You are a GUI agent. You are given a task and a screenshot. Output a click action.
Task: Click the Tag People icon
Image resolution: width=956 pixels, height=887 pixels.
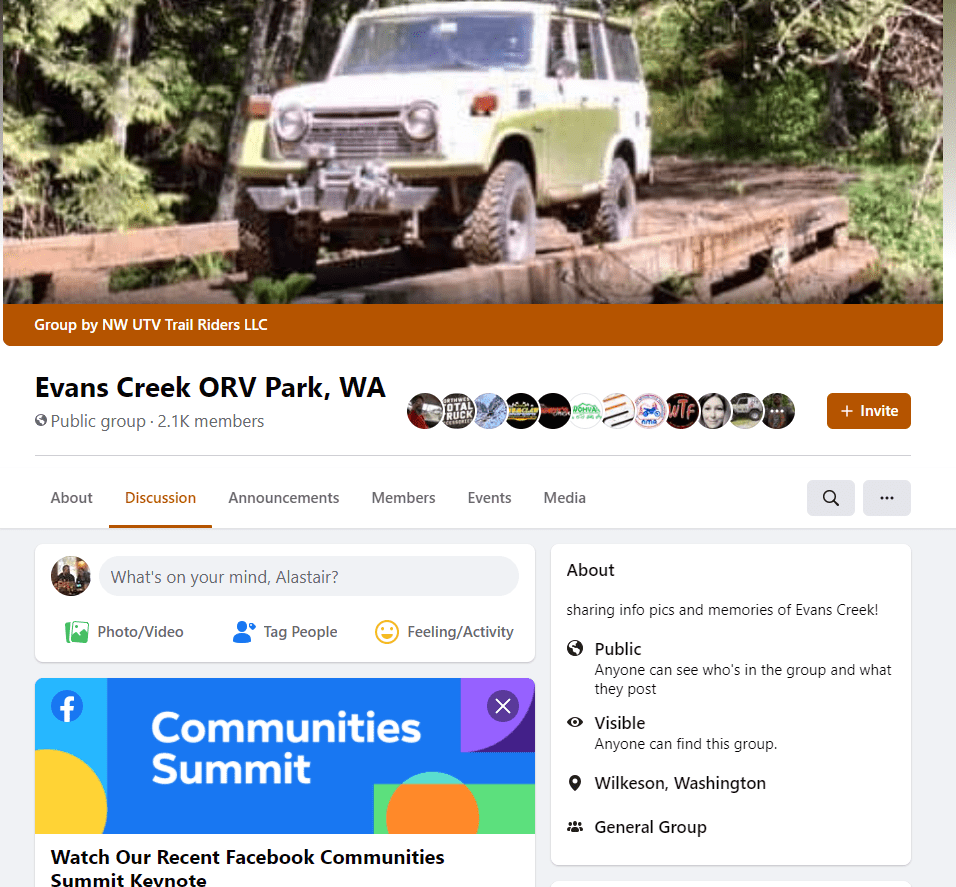pyautogui.click(x=244, y=632)
